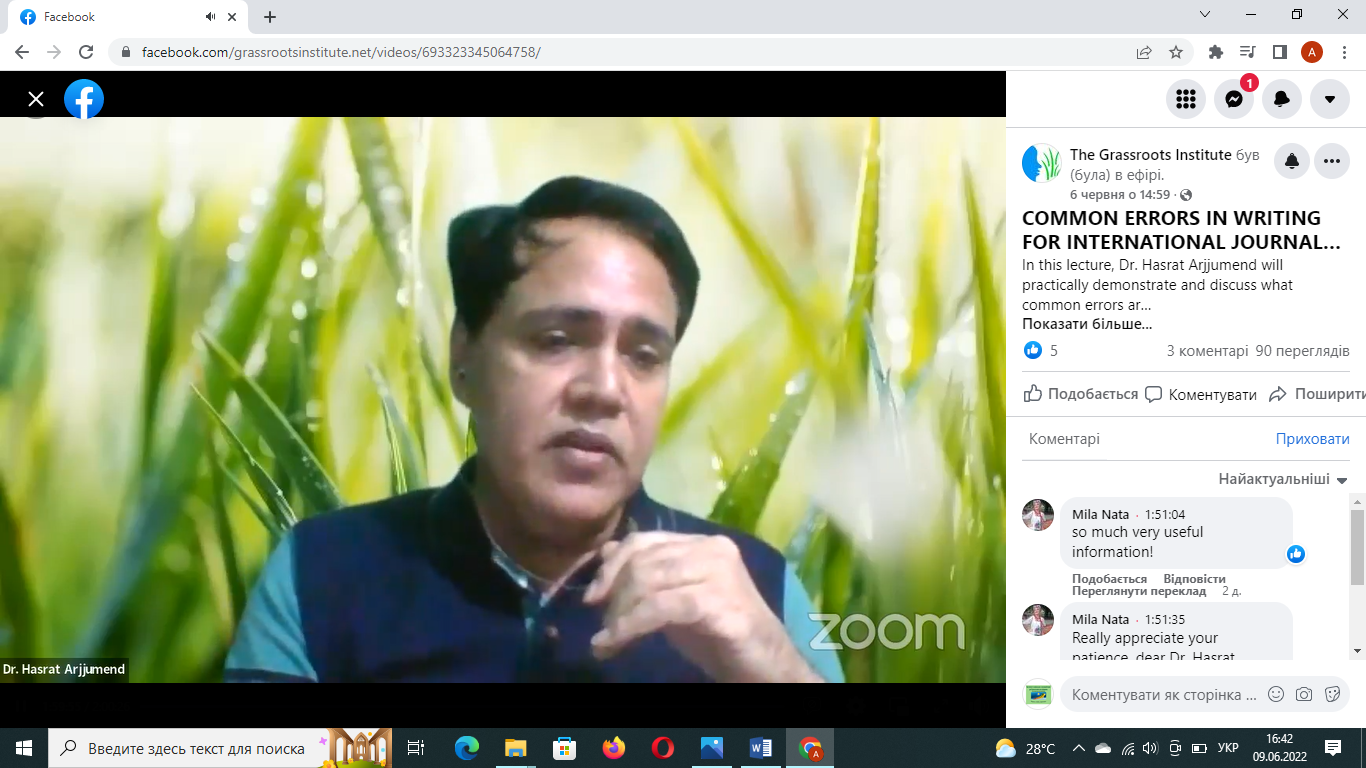This screenshot has height=768, width=1366.
Task: Open the Найактуальніші comment sort dropdown
Action: click(x=1283, y=479)
